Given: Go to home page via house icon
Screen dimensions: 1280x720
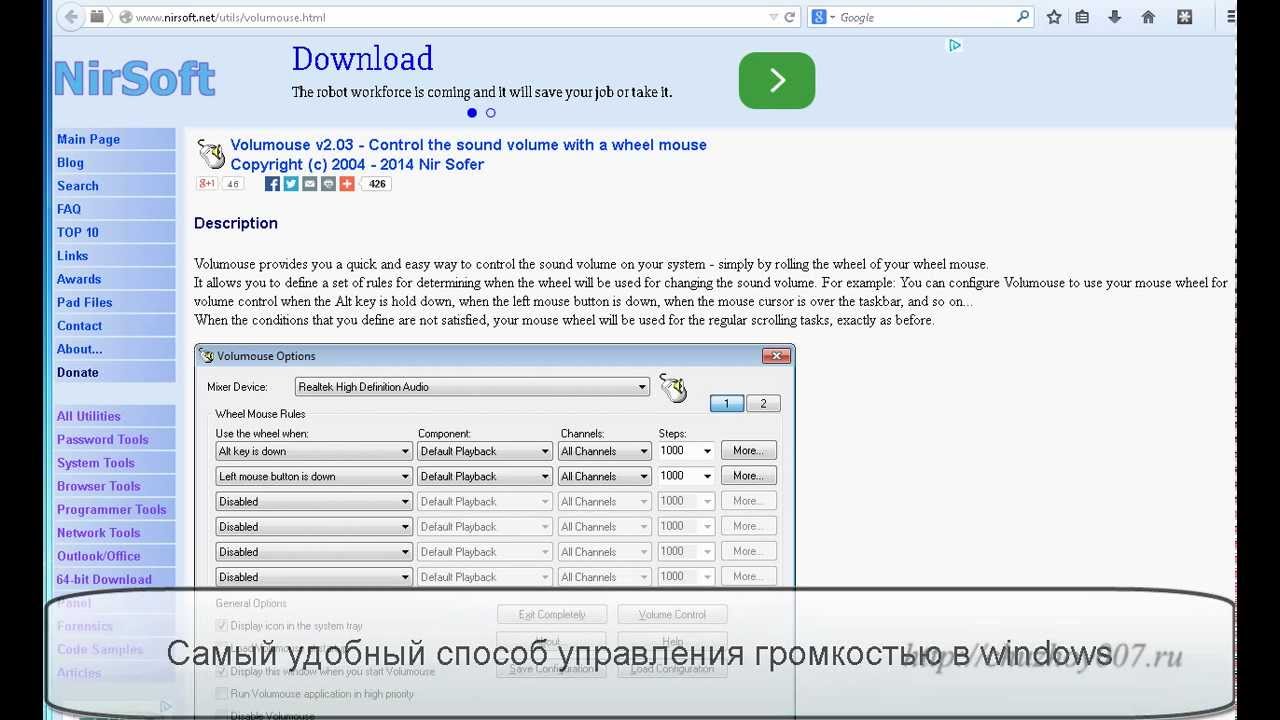Looking at the screenshot, I should point(1148,17).
